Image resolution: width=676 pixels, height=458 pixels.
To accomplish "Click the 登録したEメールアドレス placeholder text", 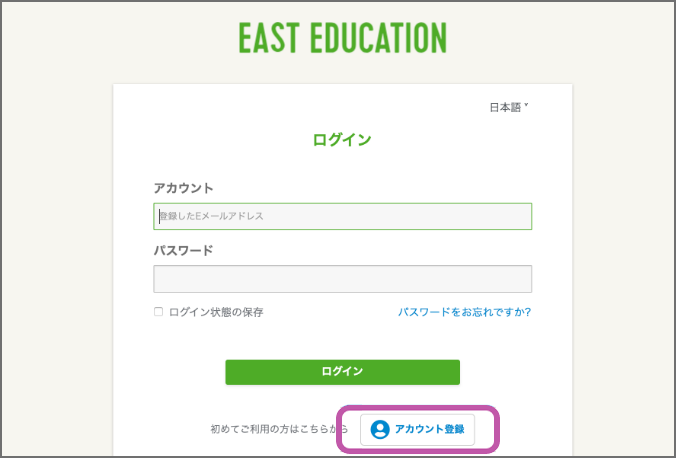I will pyautogui.click(x=212, y=216).
